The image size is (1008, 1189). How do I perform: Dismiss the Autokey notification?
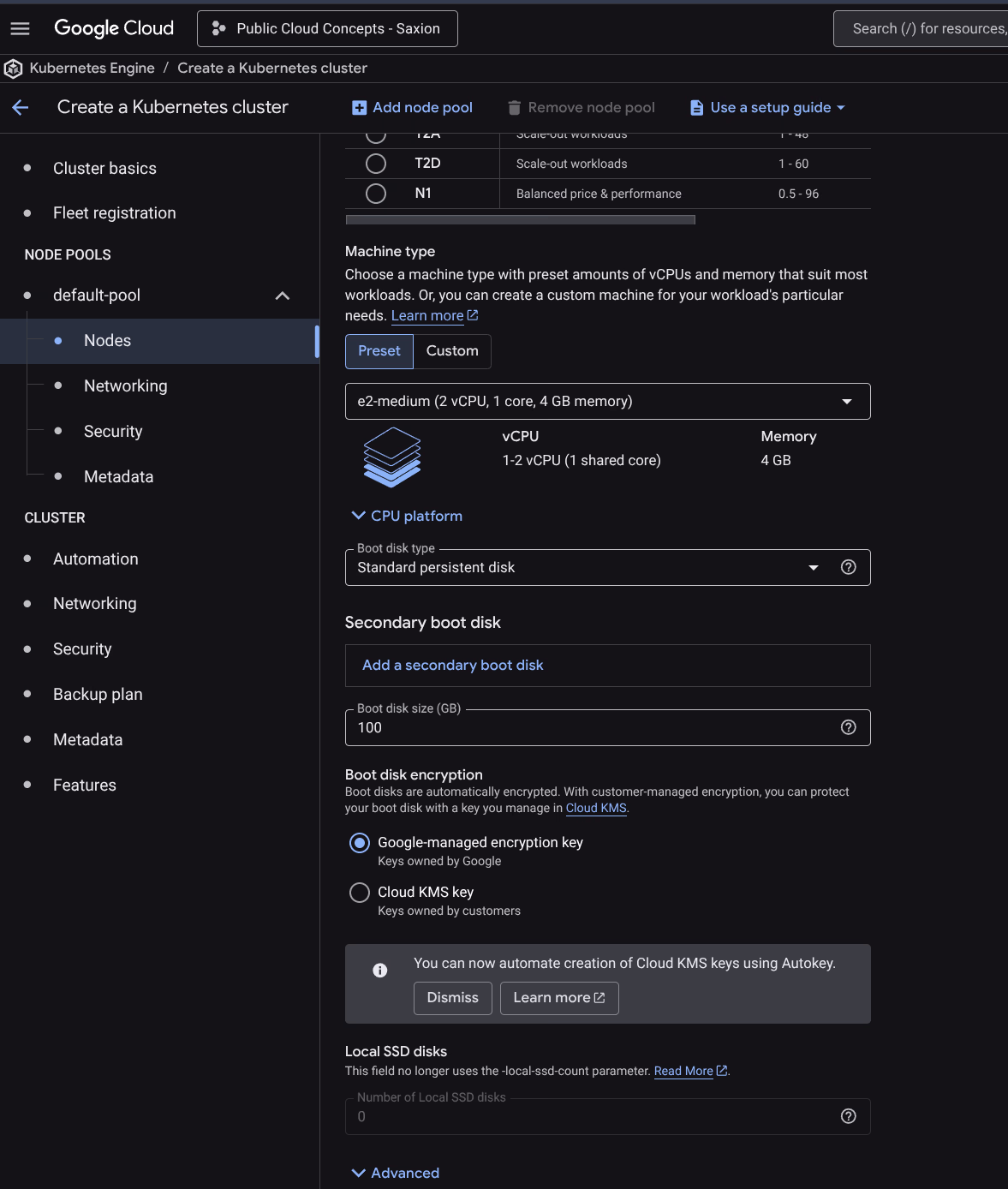click(x=452, y=998)
